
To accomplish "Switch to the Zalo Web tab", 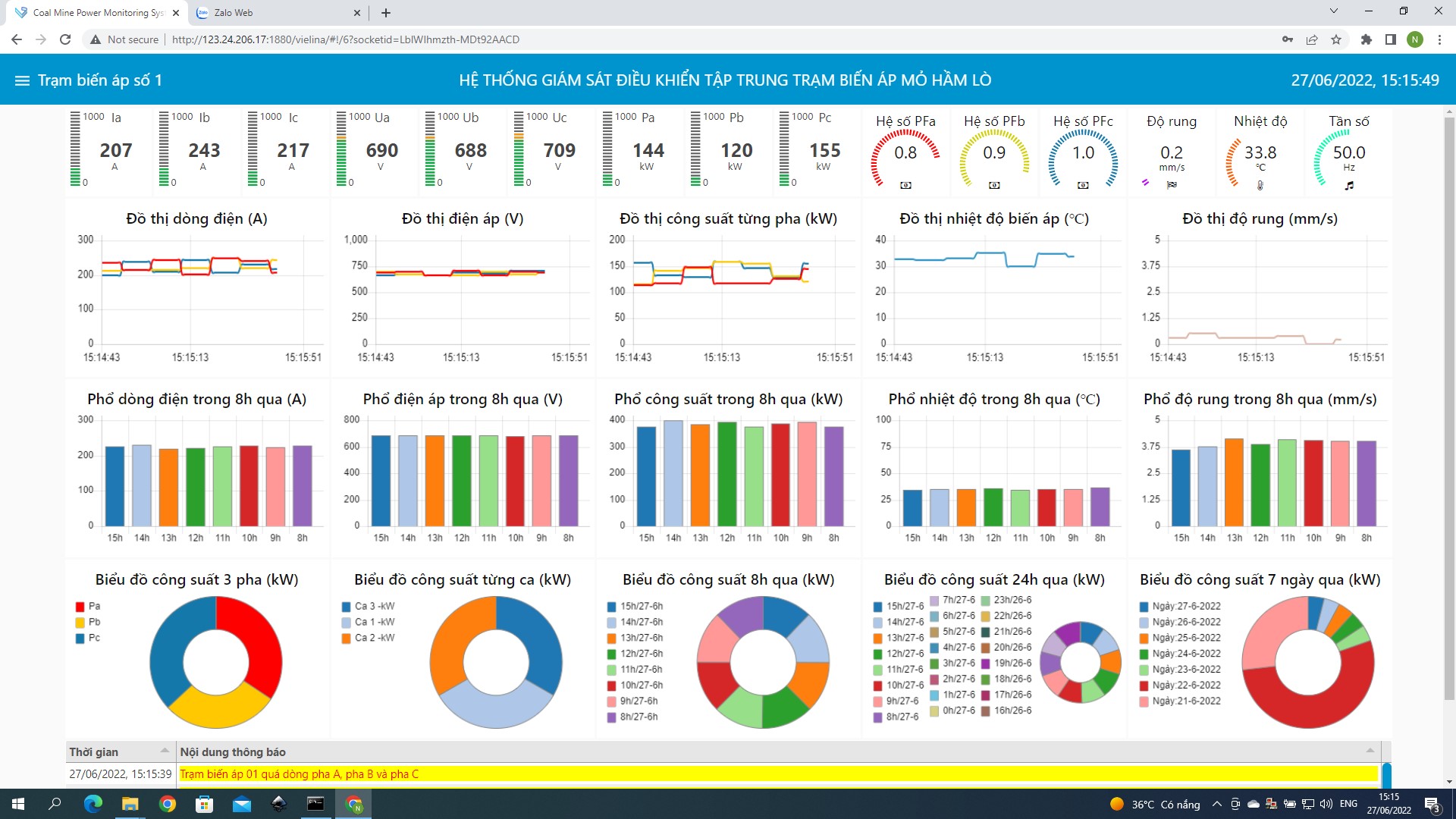I will pyautogui.click(x=278, y=13).
